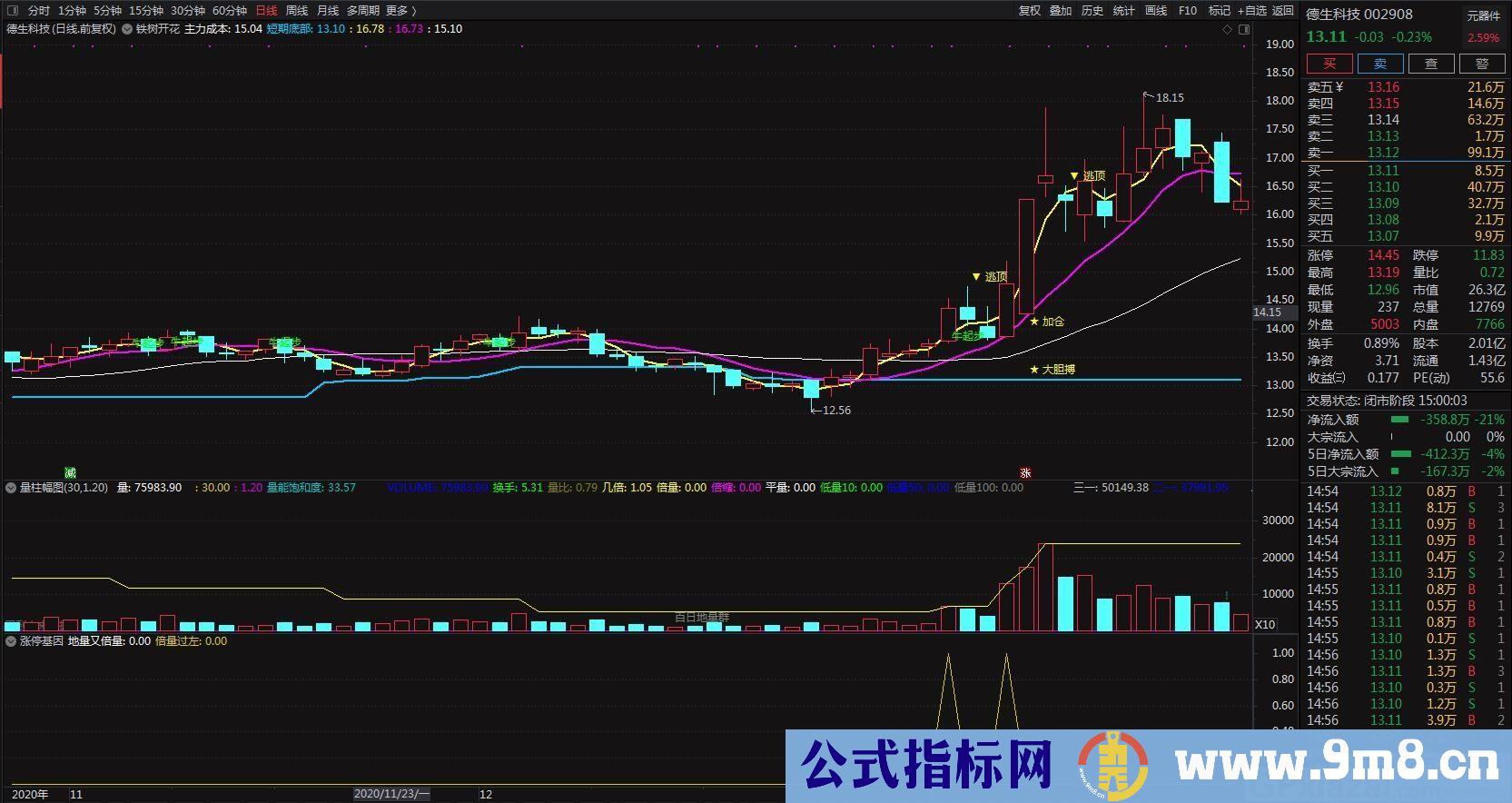The width and height of the screenshot is (1512, 803).
Task: Select the 1分钟 period
Action: tap(72, 11)
